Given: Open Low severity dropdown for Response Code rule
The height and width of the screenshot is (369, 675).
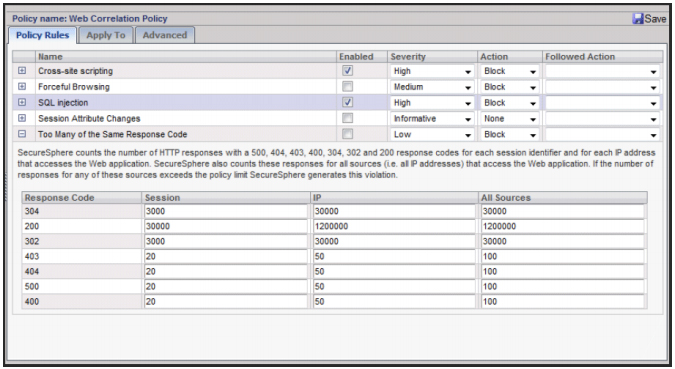Looking at the screenshot, I should coord(432,135).
